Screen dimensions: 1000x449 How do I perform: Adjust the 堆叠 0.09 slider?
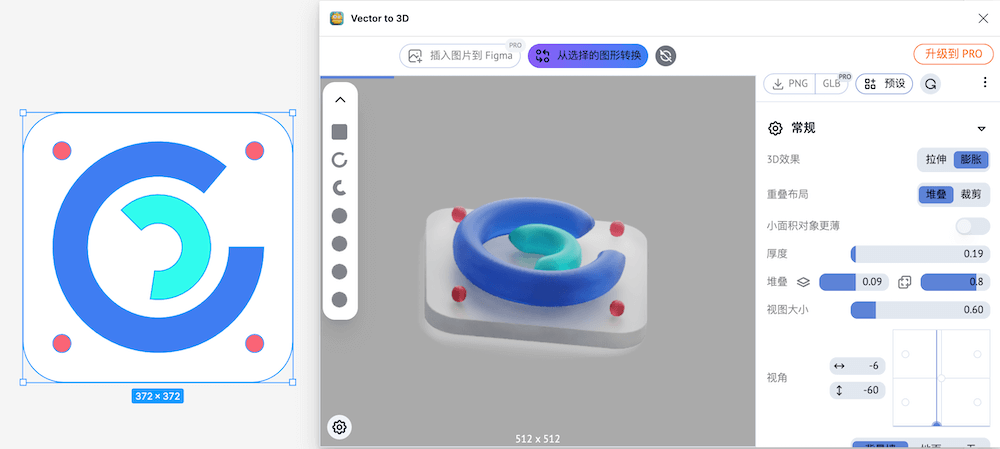[x=853, y=282]
